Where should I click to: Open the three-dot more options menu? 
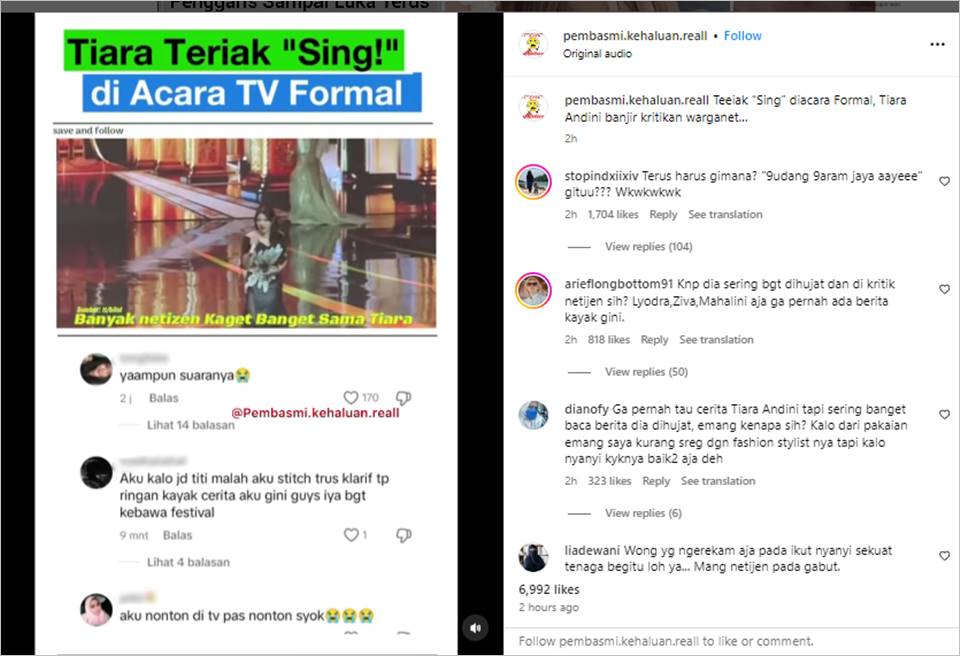[937, 44]
